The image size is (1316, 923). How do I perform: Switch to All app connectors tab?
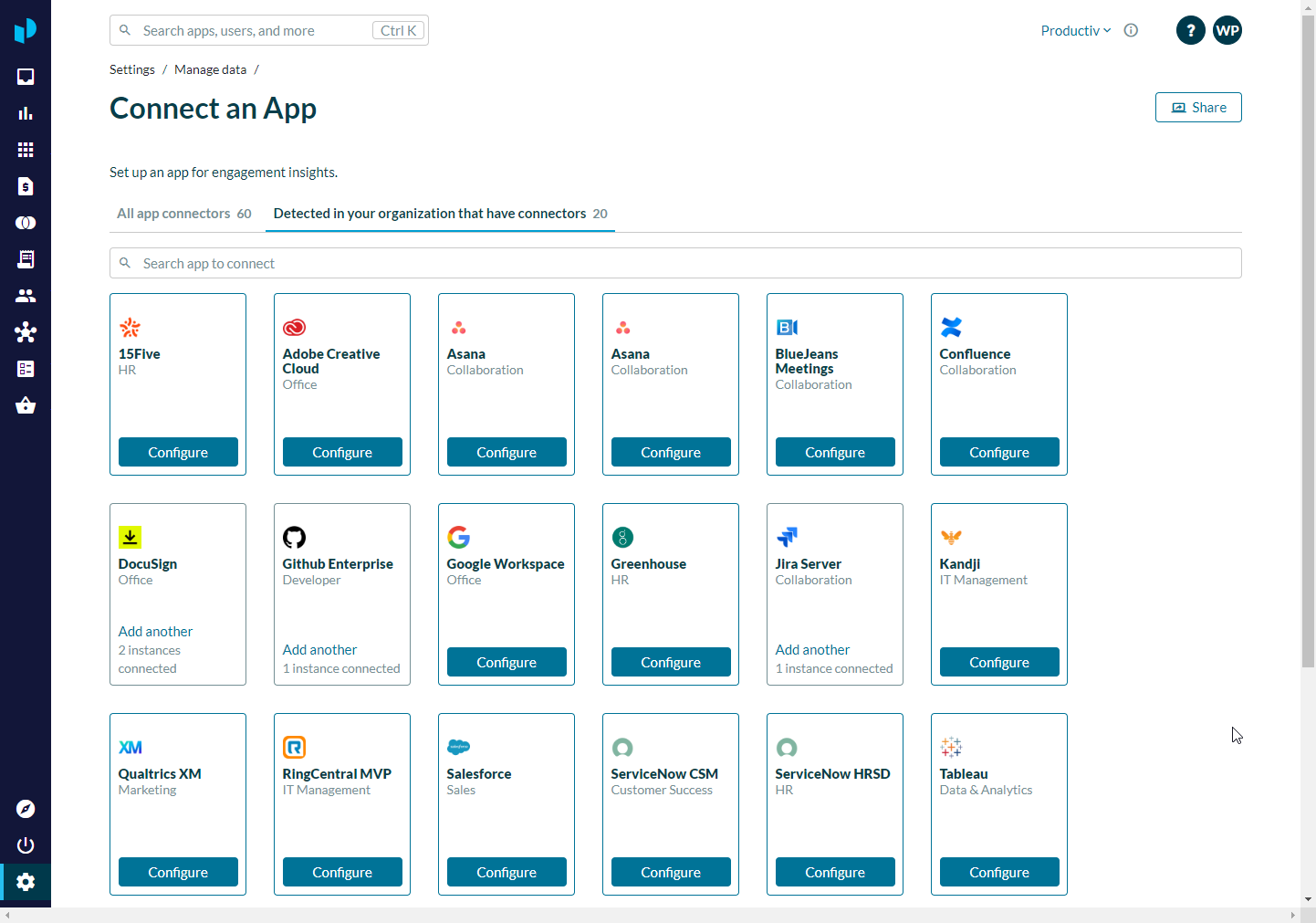[184, 214]
